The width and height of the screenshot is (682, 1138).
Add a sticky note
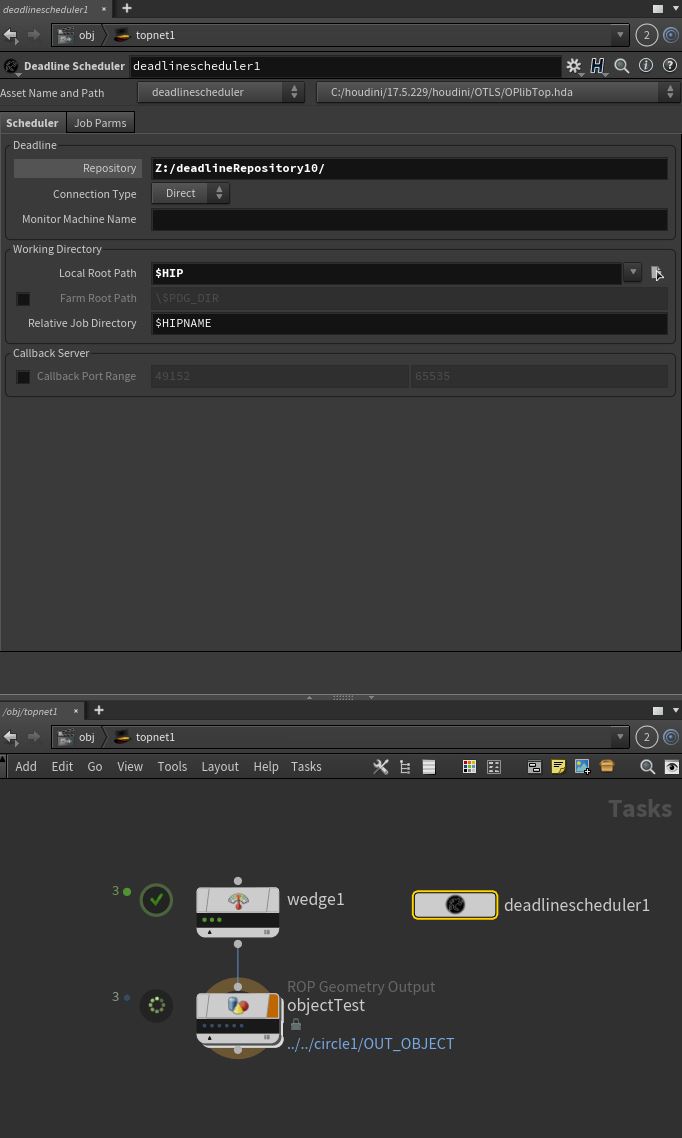[558, 766]
